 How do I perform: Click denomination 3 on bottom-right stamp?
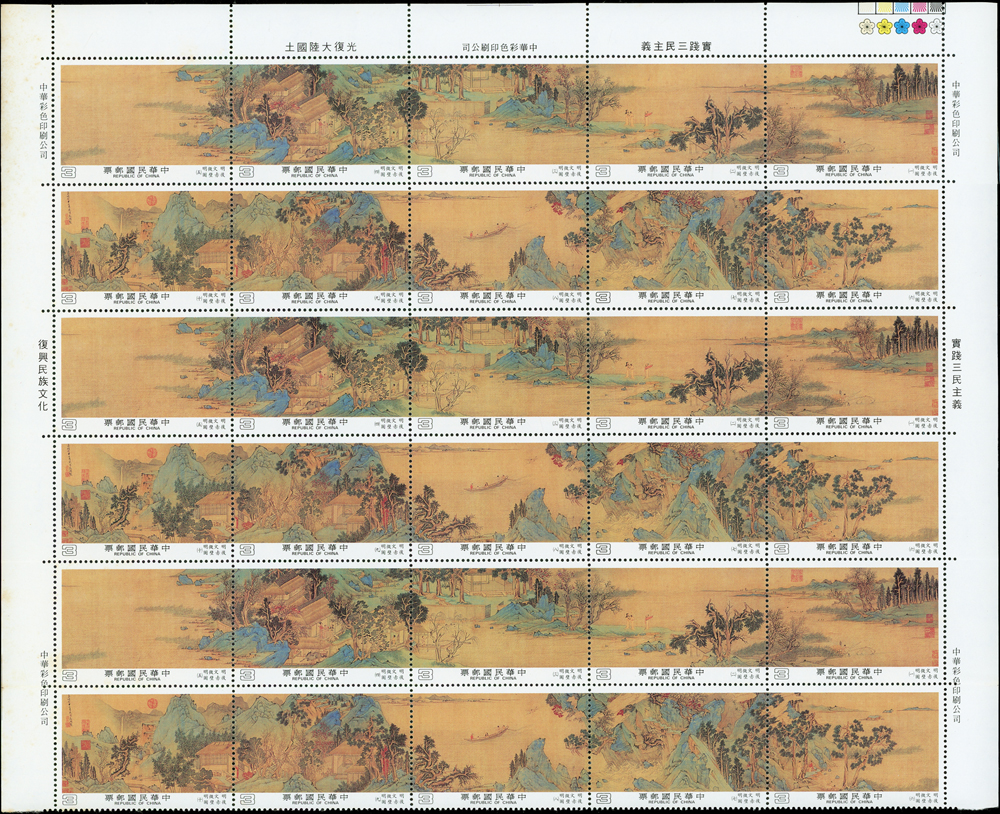point(781,799)
